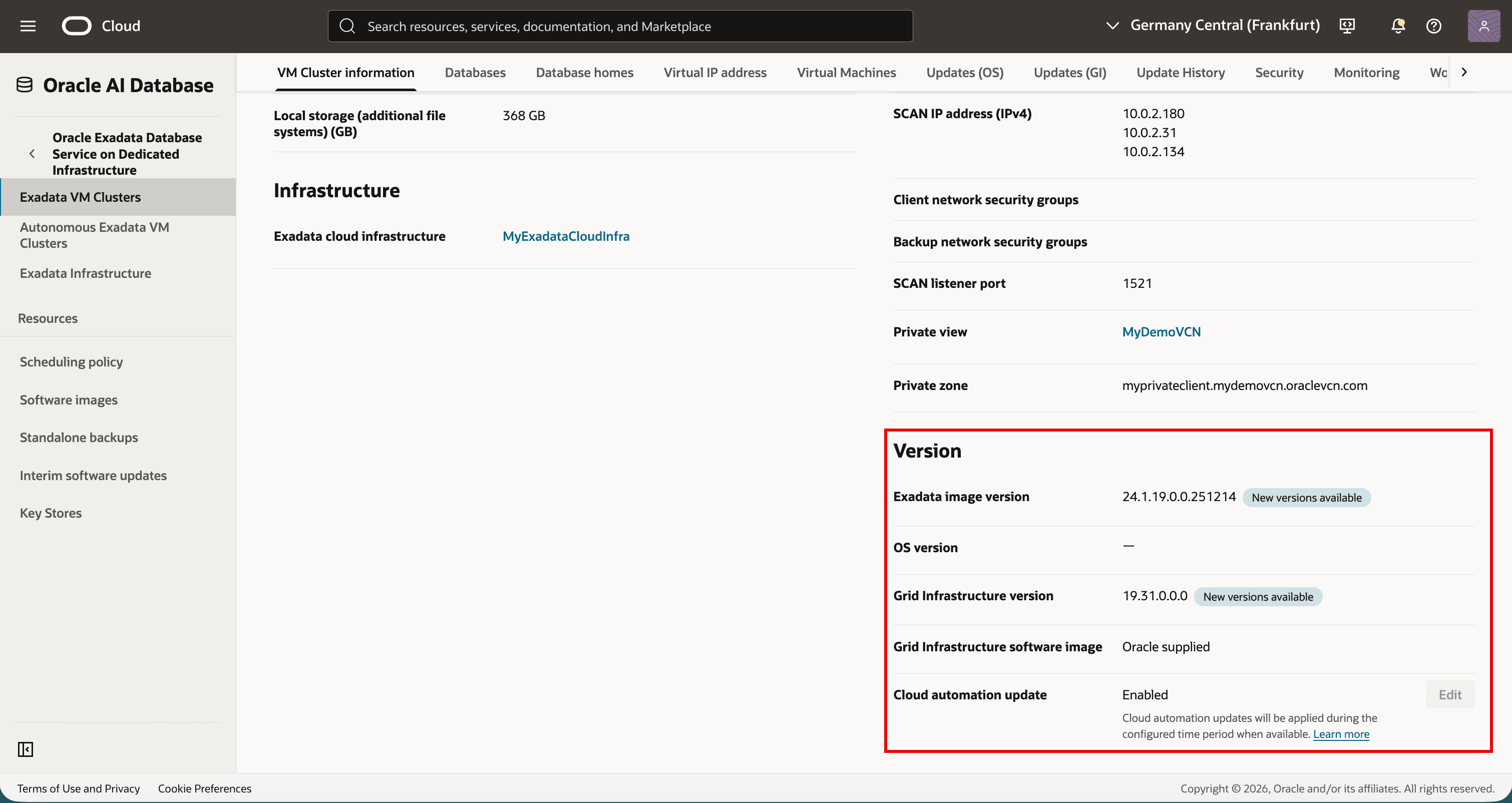Open the Updates (GI) tab
This screenshot has width=1512, height=803.
(x=1070, y=72)
